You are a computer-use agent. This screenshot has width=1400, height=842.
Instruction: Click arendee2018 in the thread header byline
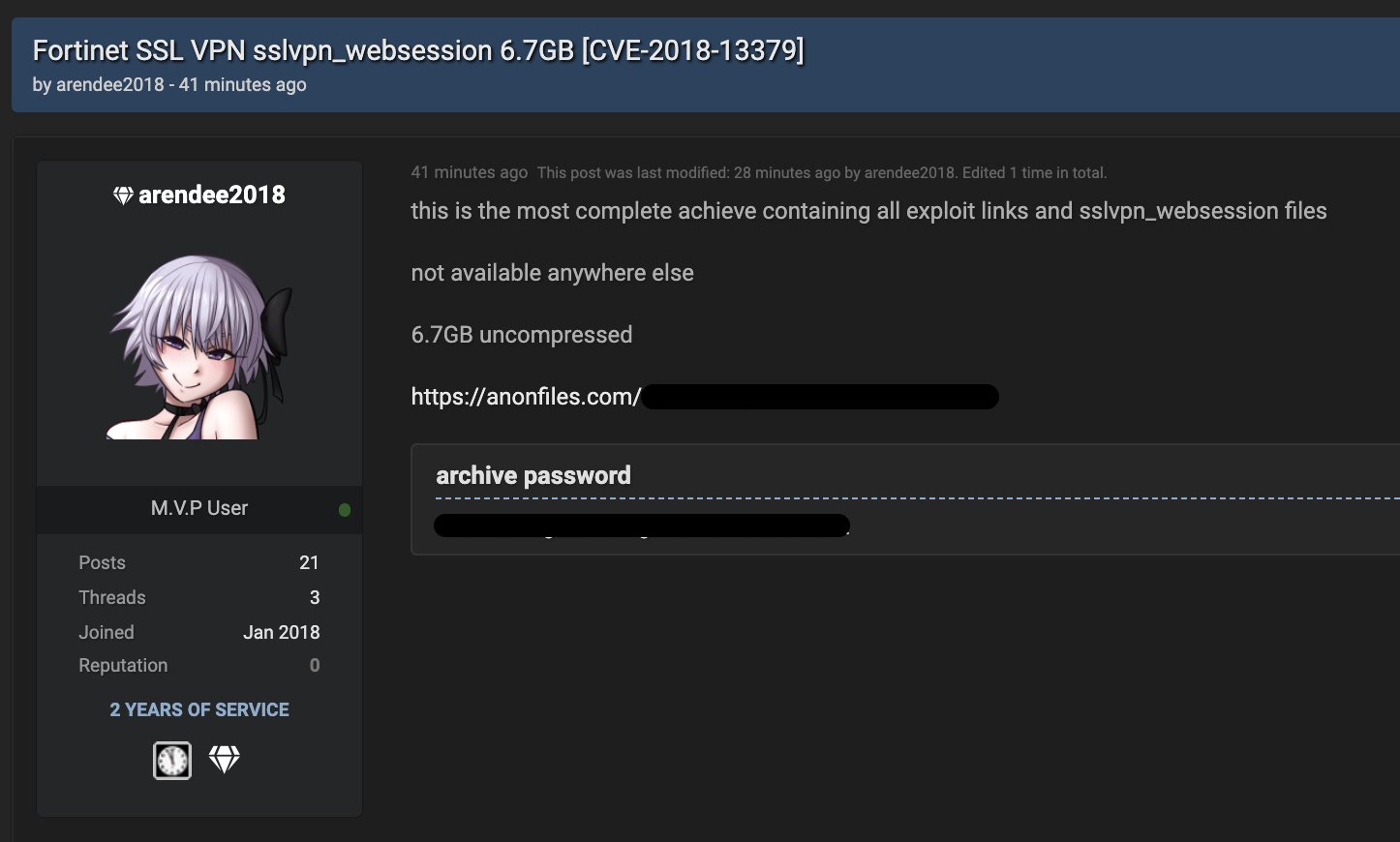[110, 84]
